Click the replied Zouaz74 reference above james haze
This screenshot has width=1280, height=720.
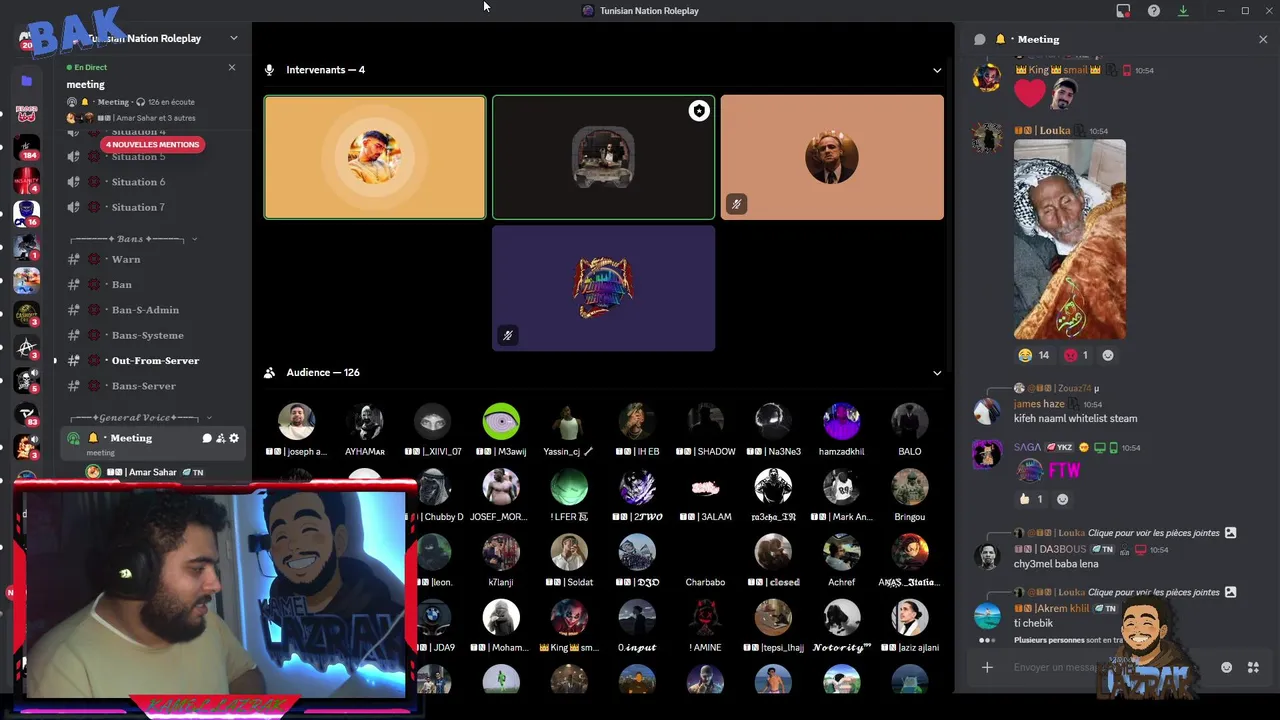(1059, 388)
